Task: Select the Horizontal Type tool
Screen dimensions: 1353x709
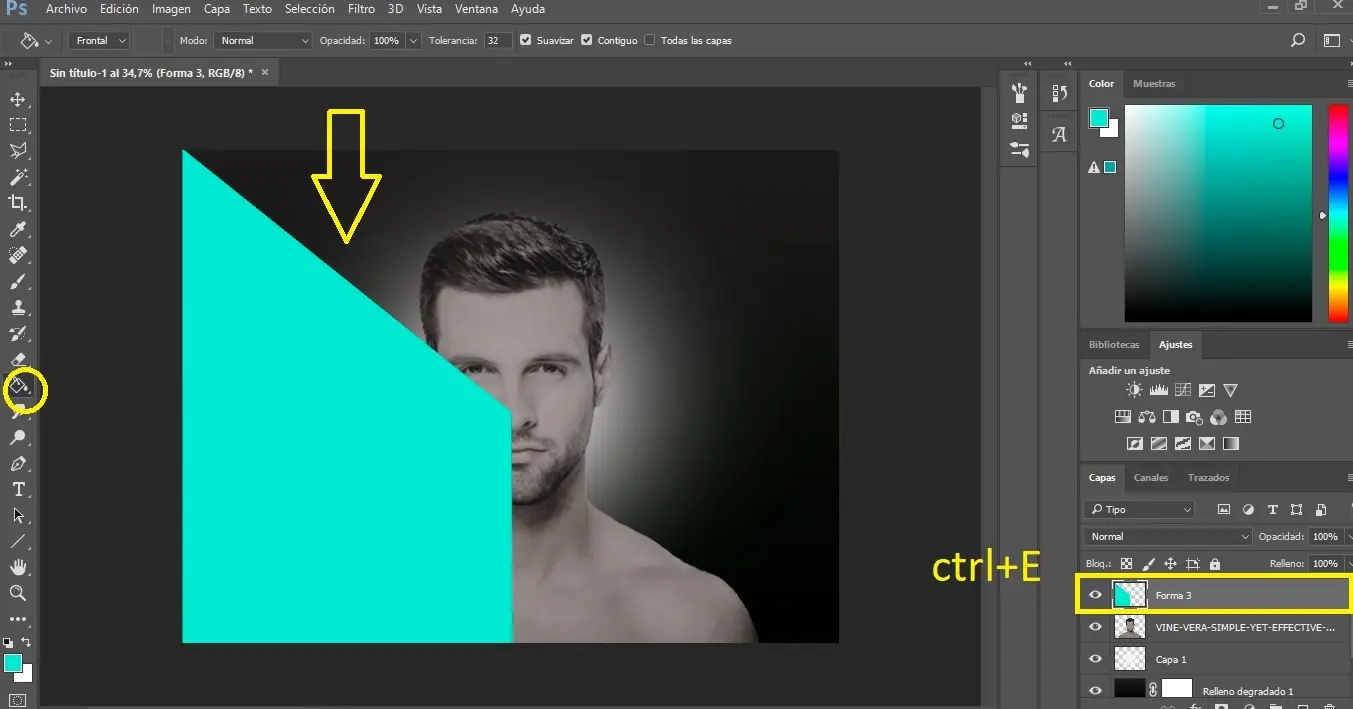Action: tap(18, 489)
